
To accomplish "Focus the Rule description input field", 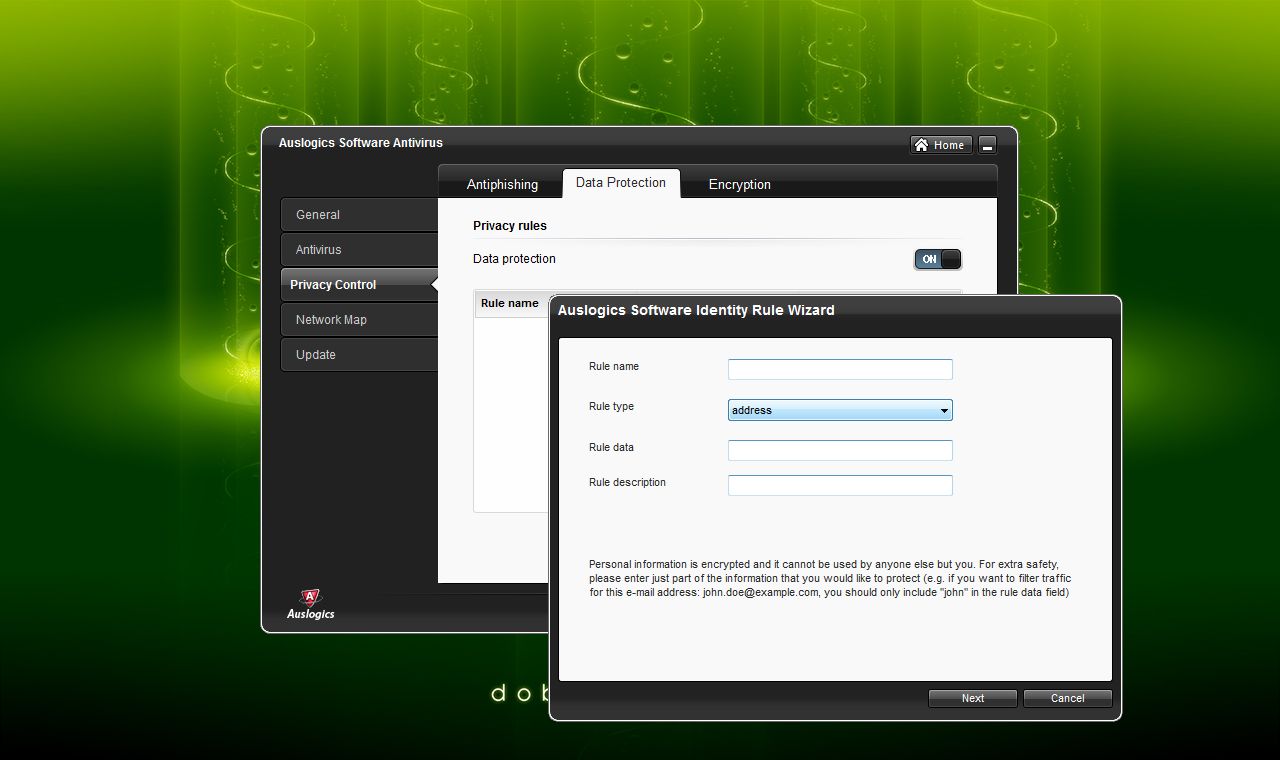I will pyautogui.click(x=840, y=485).
